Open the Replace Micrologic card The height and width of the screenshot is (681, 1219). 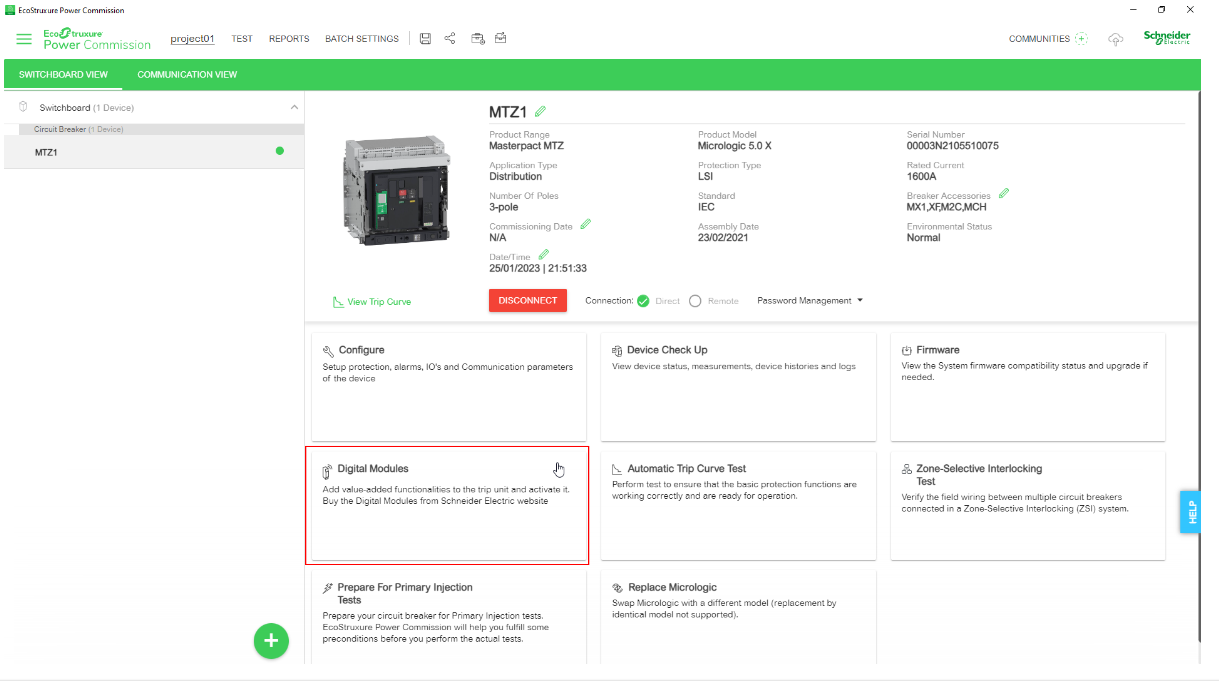click(x=738, y=617)
